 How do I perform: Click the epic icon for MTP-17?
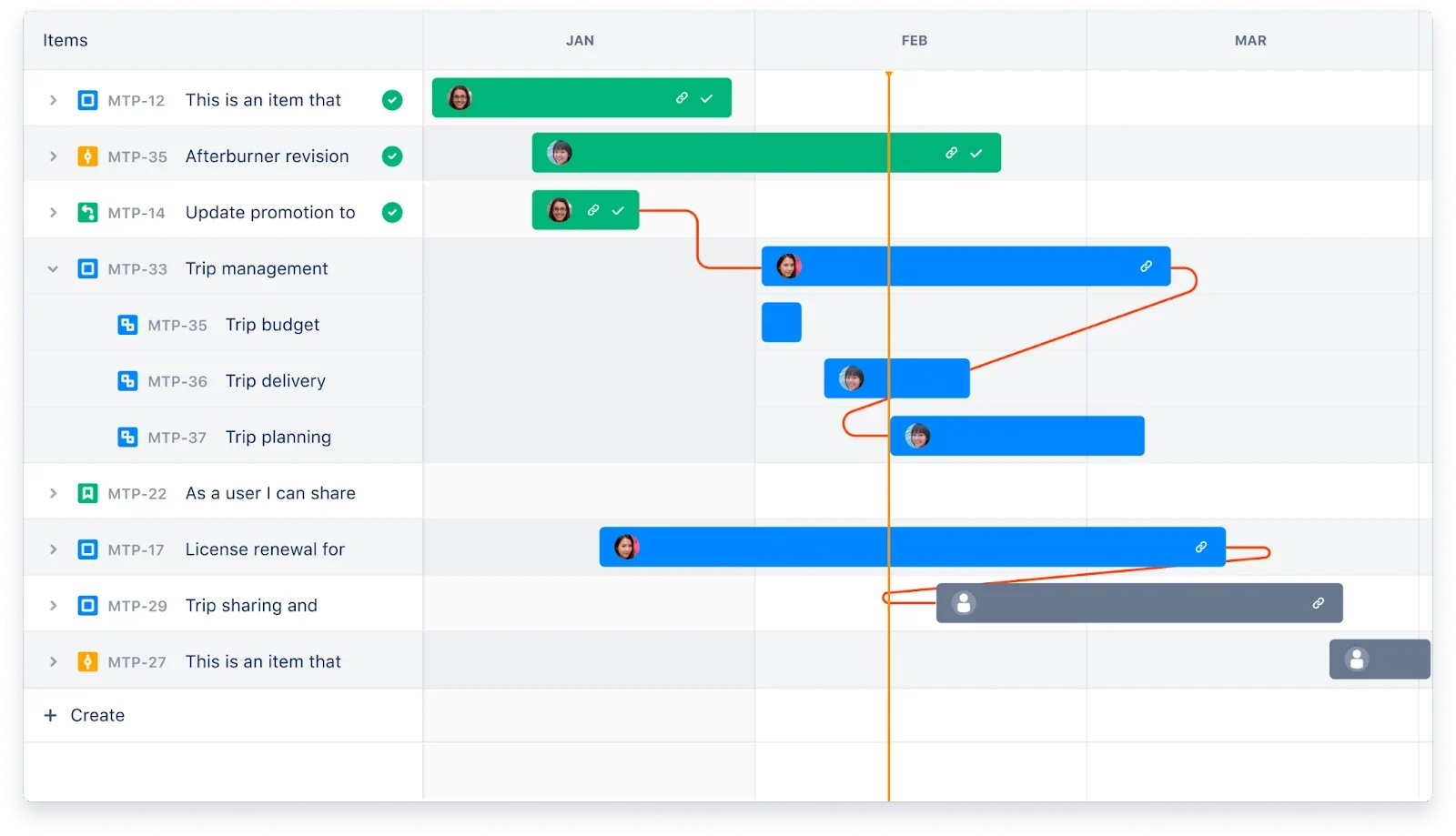point(87,549)
